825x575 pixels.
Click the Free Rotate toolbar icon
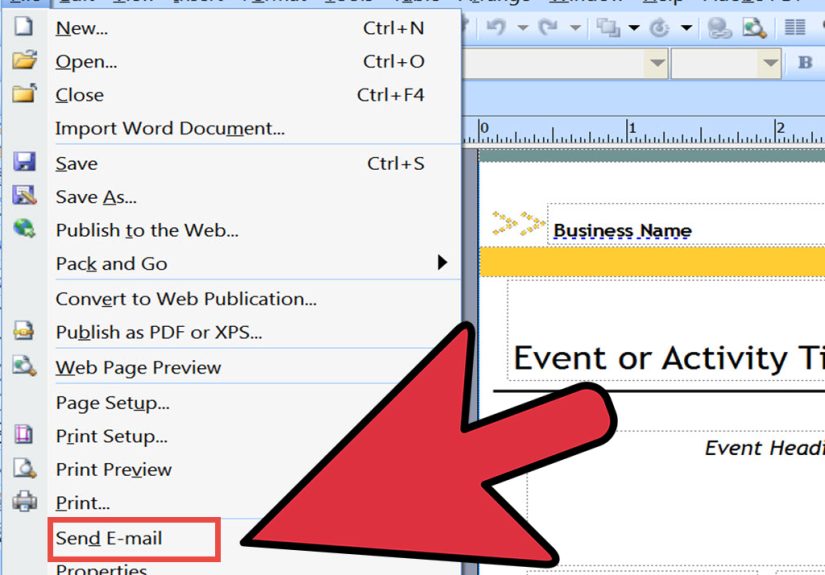(659, 27)
